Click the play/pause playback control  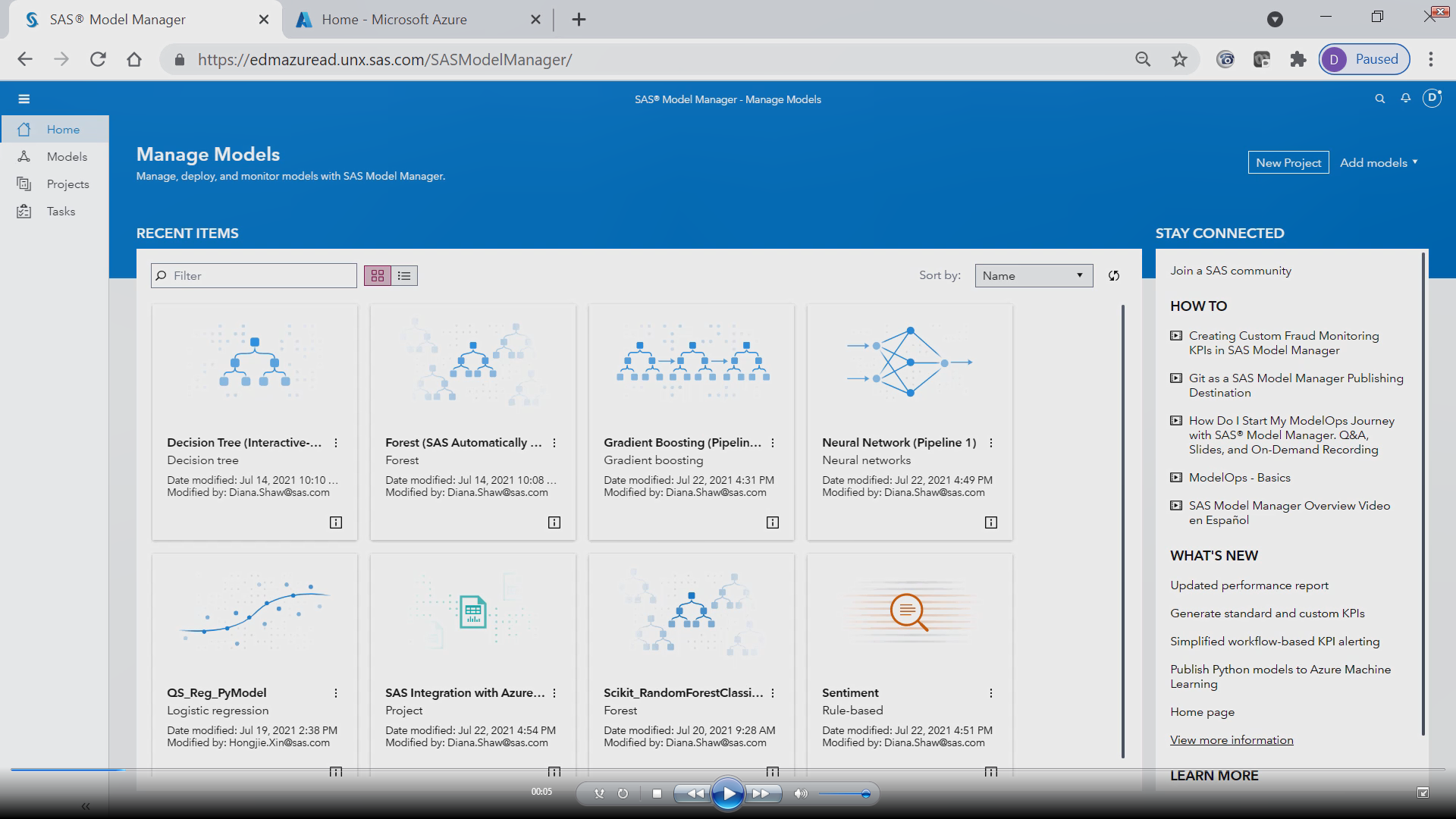click(x=729, y=793)
